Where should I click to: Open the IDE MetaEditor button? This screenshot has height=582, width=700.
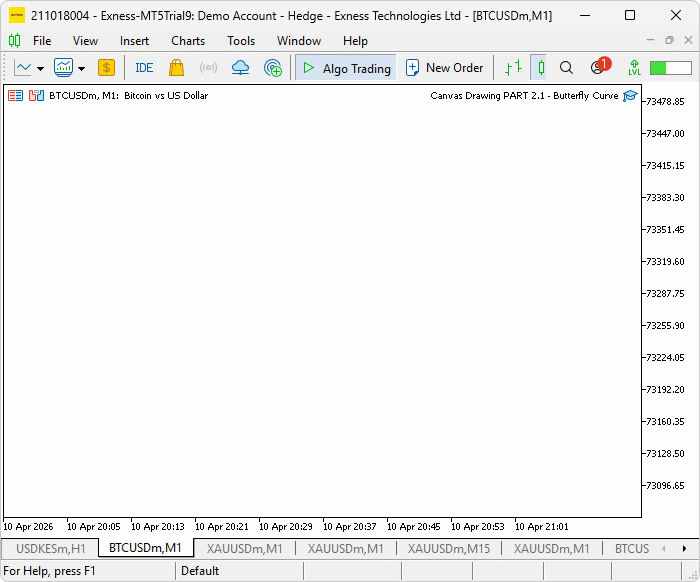(144, 68)
